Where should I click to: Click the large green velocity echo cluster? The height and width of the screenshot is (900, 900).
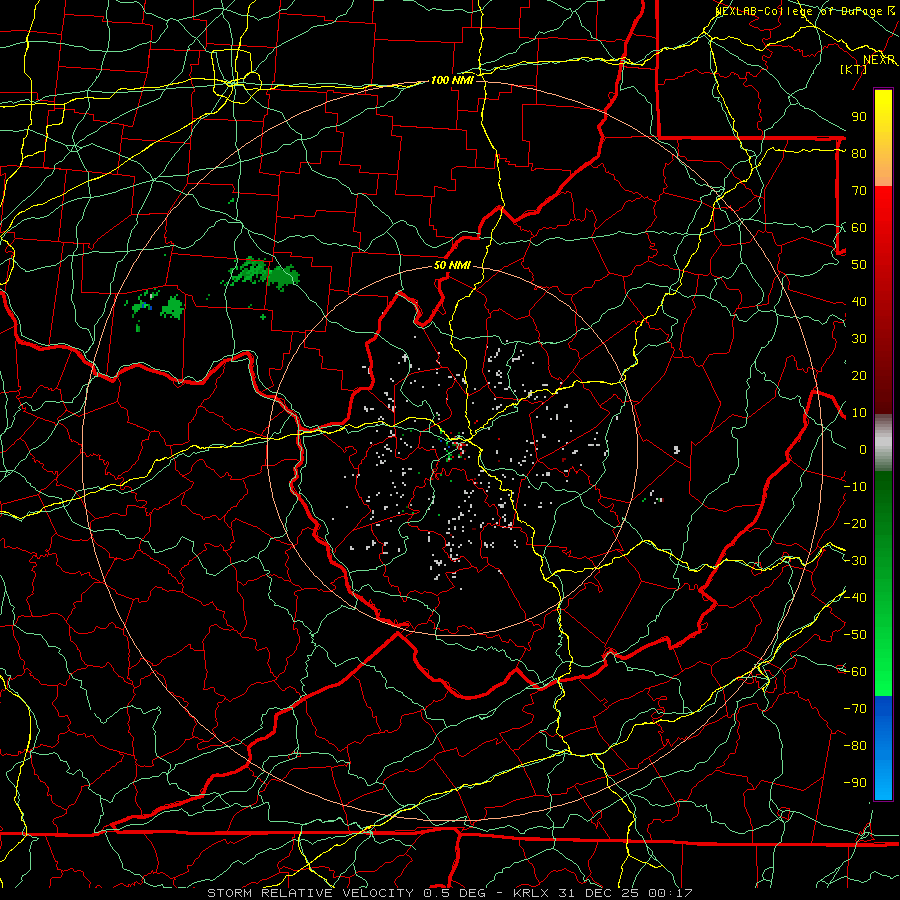(261, 273)
